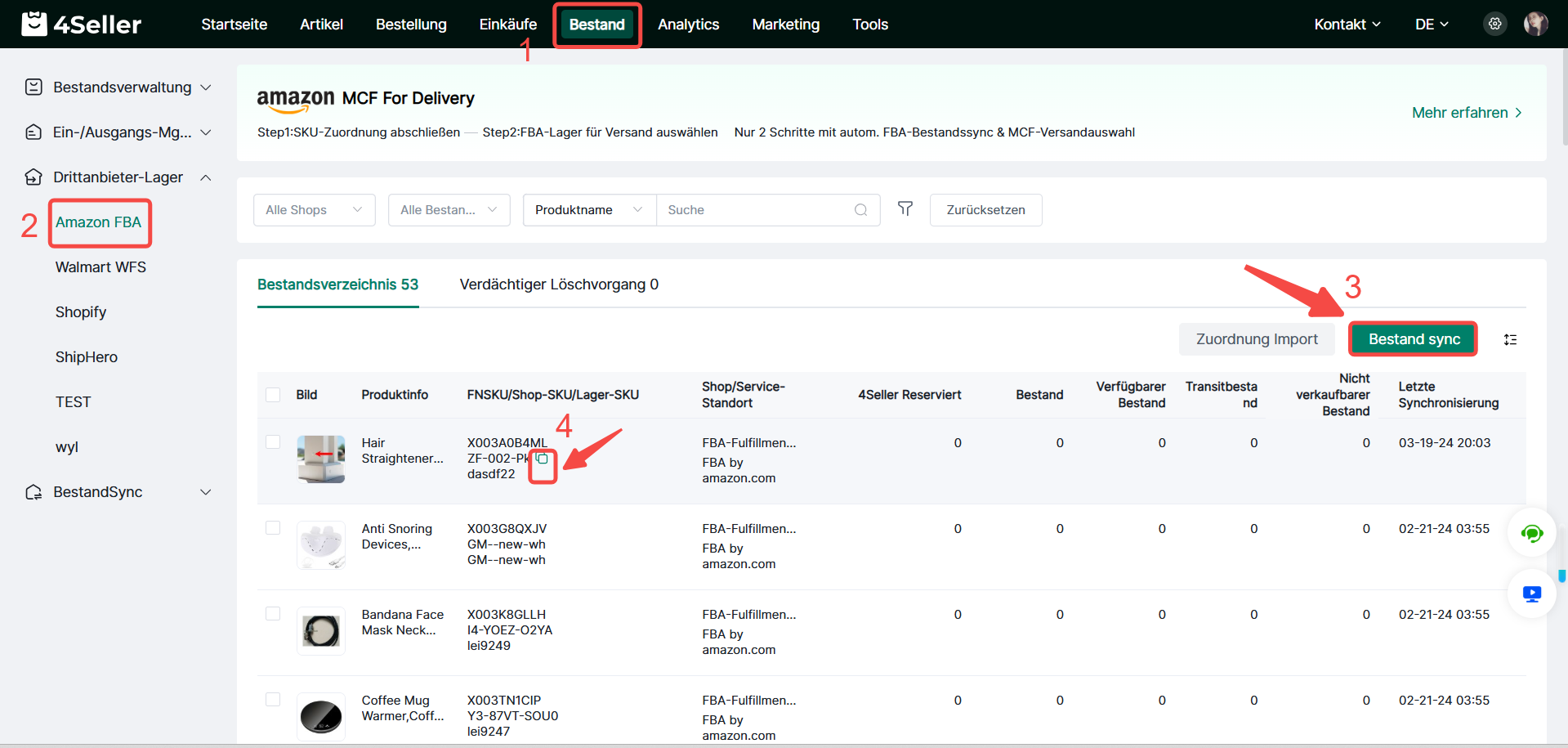Viewport: 1568px width, 748px height.
Task: Follow the Mehr erfahren link
Action: [x=1466, y=113]
